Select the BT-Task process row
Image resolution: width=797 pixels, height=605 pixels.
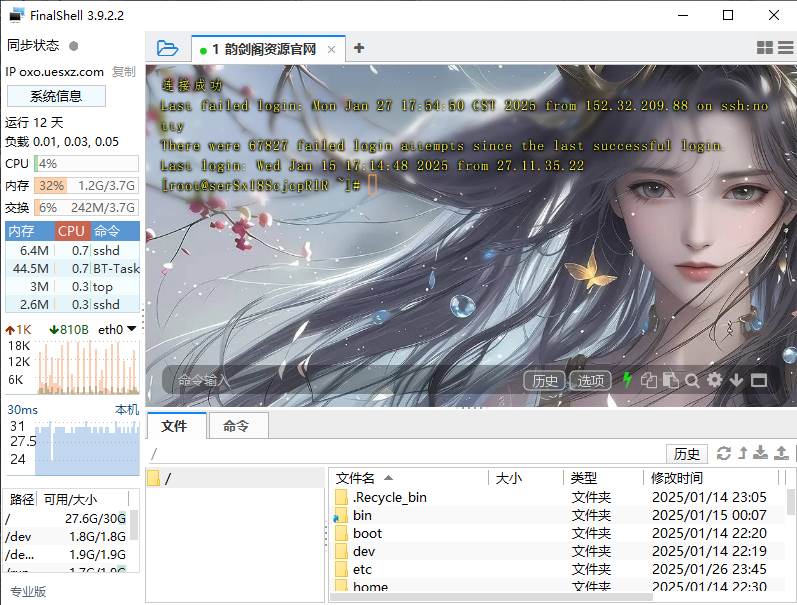click(73, 268)
